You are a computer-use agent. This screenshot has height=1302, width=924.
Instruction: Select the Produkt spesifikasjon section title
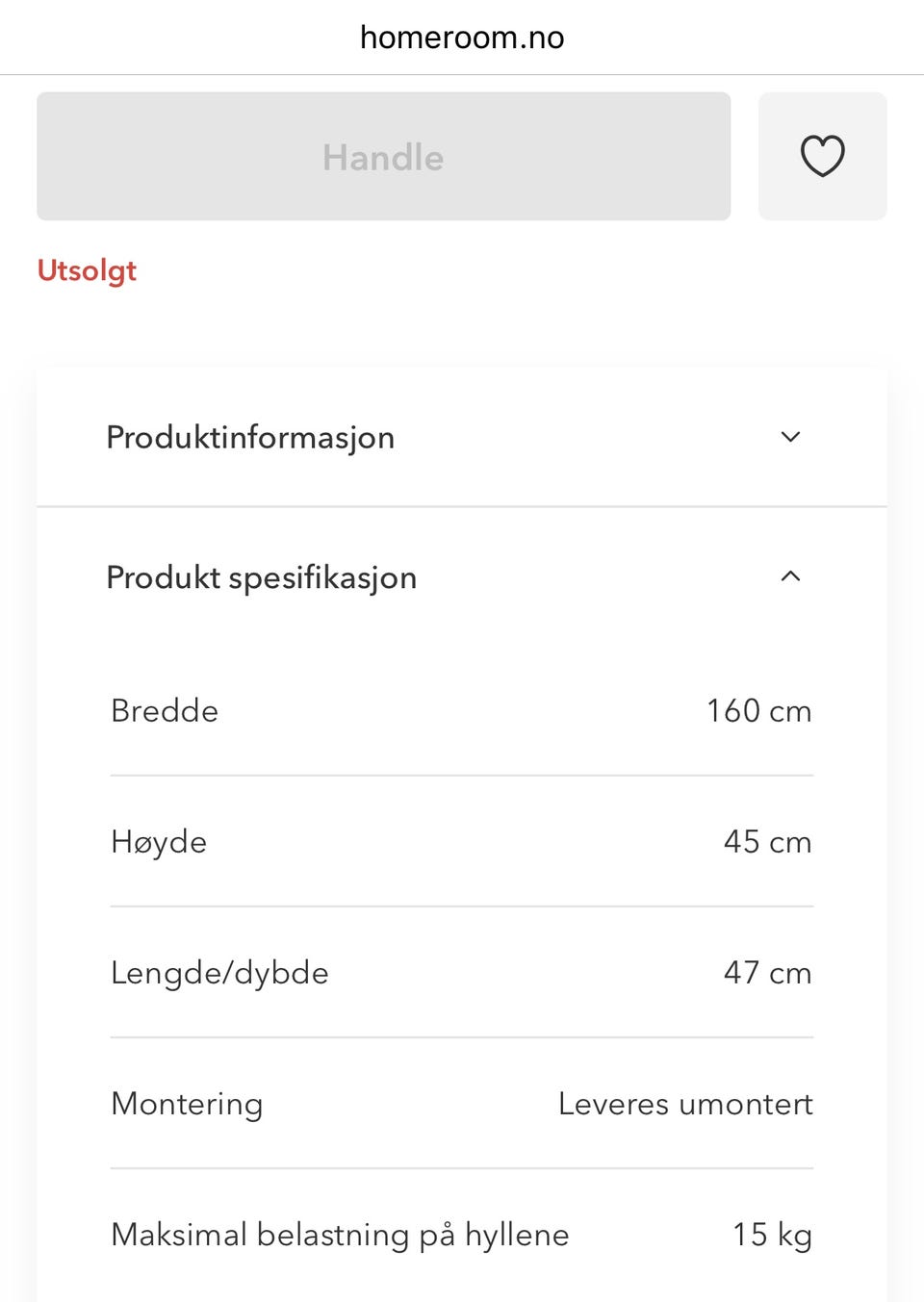point(262,577)
